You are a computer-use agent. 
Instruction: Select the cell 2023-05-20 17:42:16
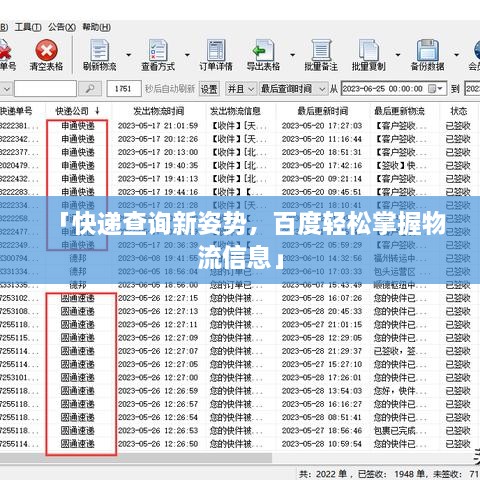click(x=322, y=166)
